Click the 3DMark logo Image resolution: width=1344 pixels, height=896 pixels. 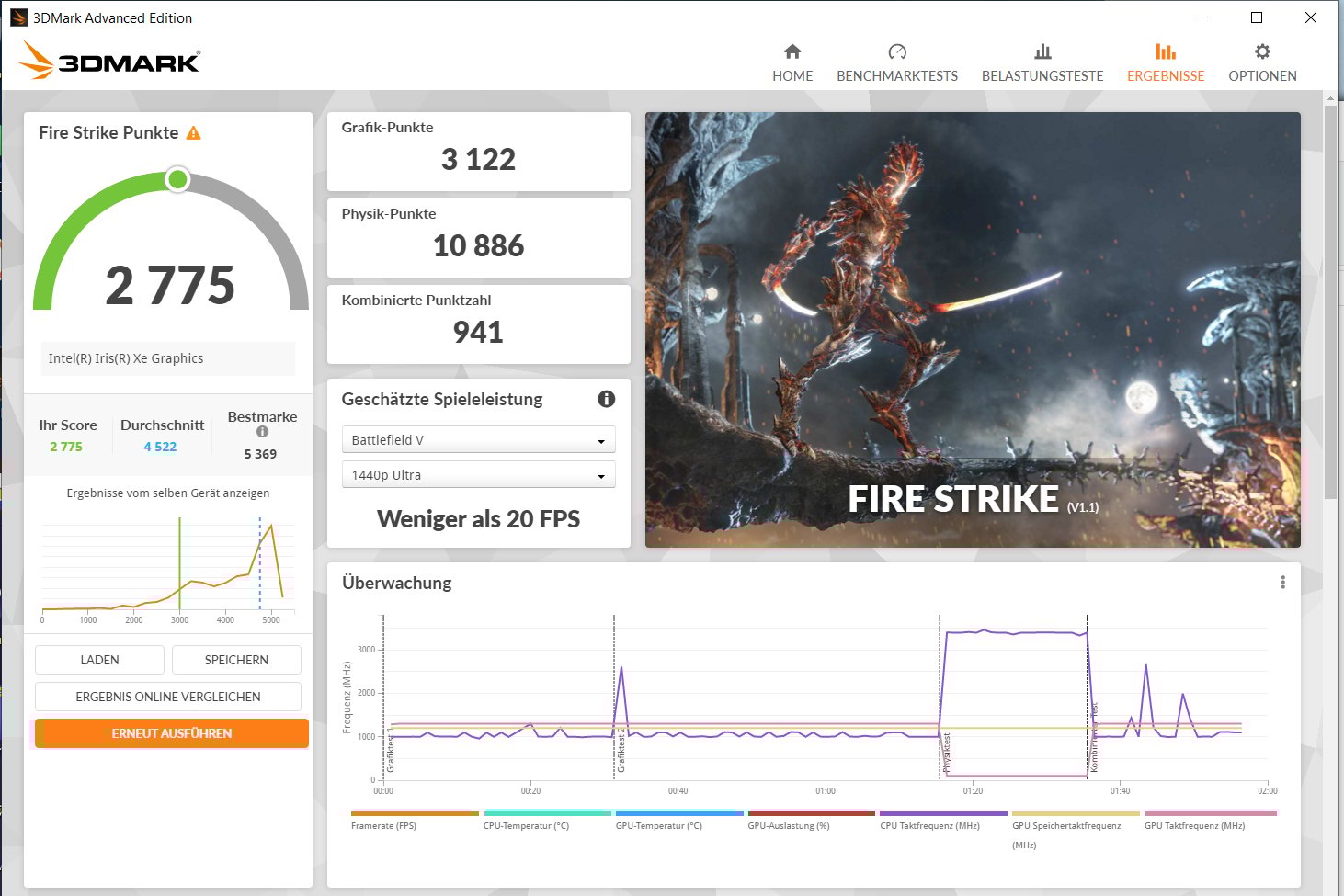click(109, 61)
